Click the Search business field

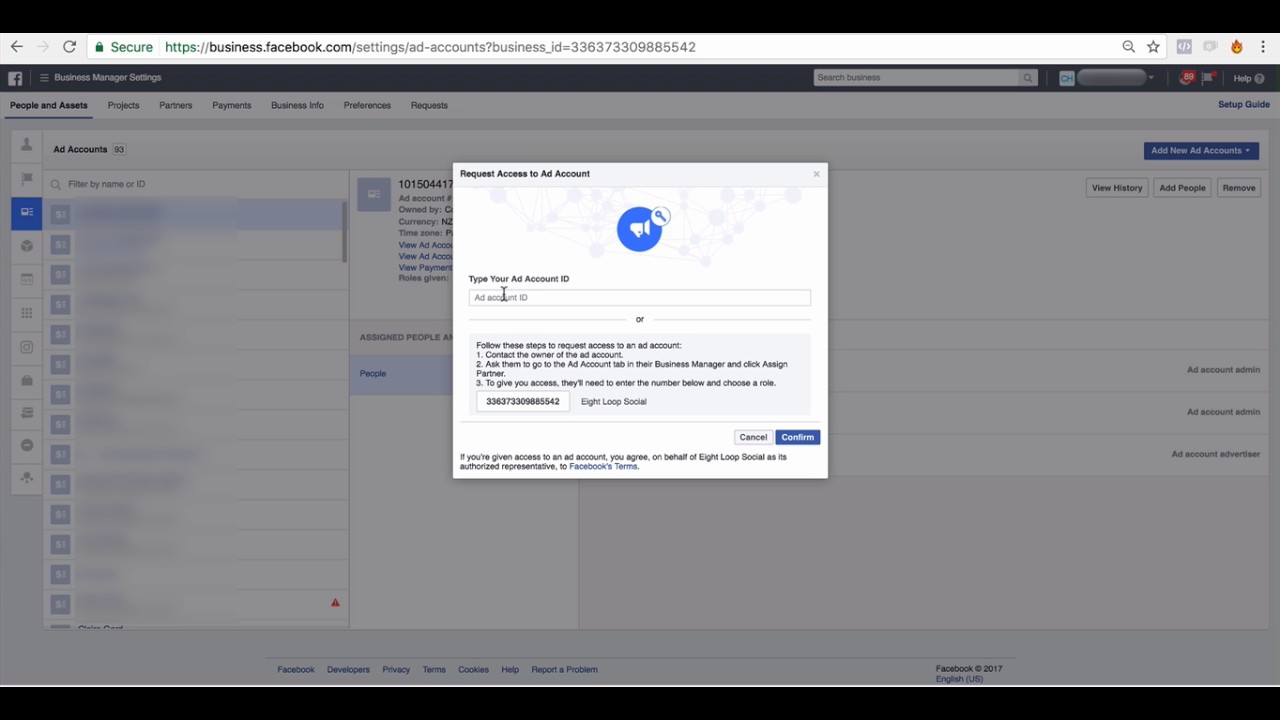pos(917,78)
